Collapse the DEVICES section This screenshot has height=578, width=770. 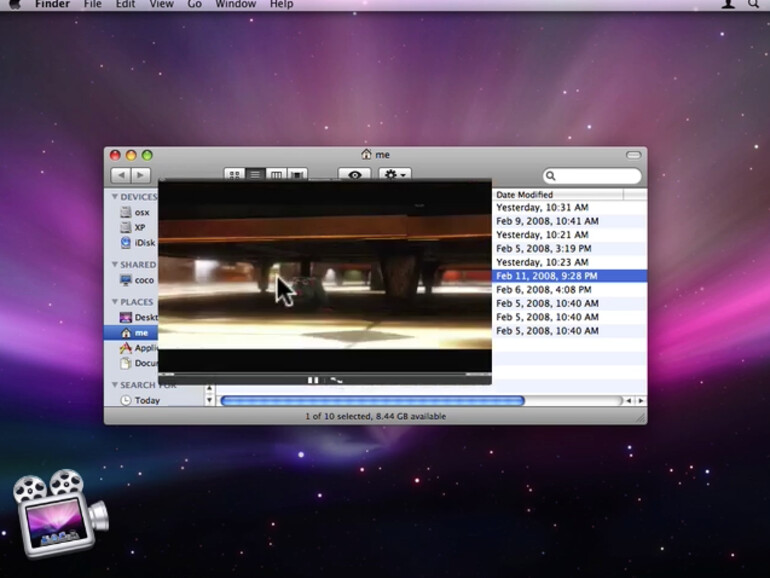point(114,197)
